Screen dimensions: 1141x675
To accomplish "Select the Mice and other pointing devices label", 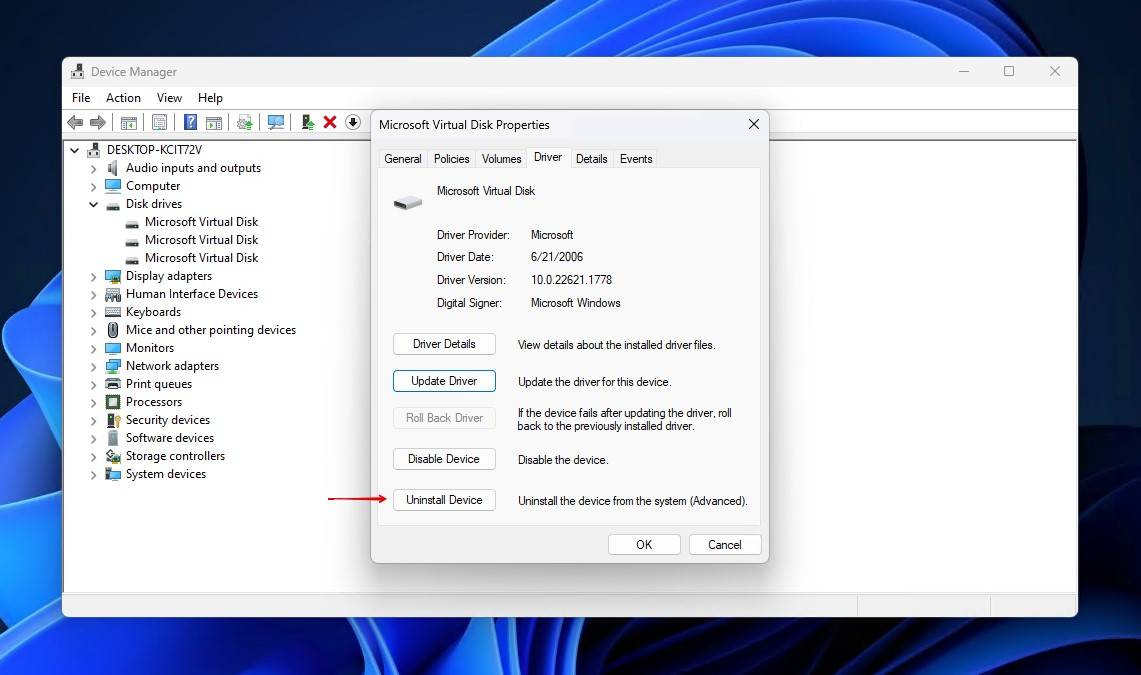I will pos(211,330).
